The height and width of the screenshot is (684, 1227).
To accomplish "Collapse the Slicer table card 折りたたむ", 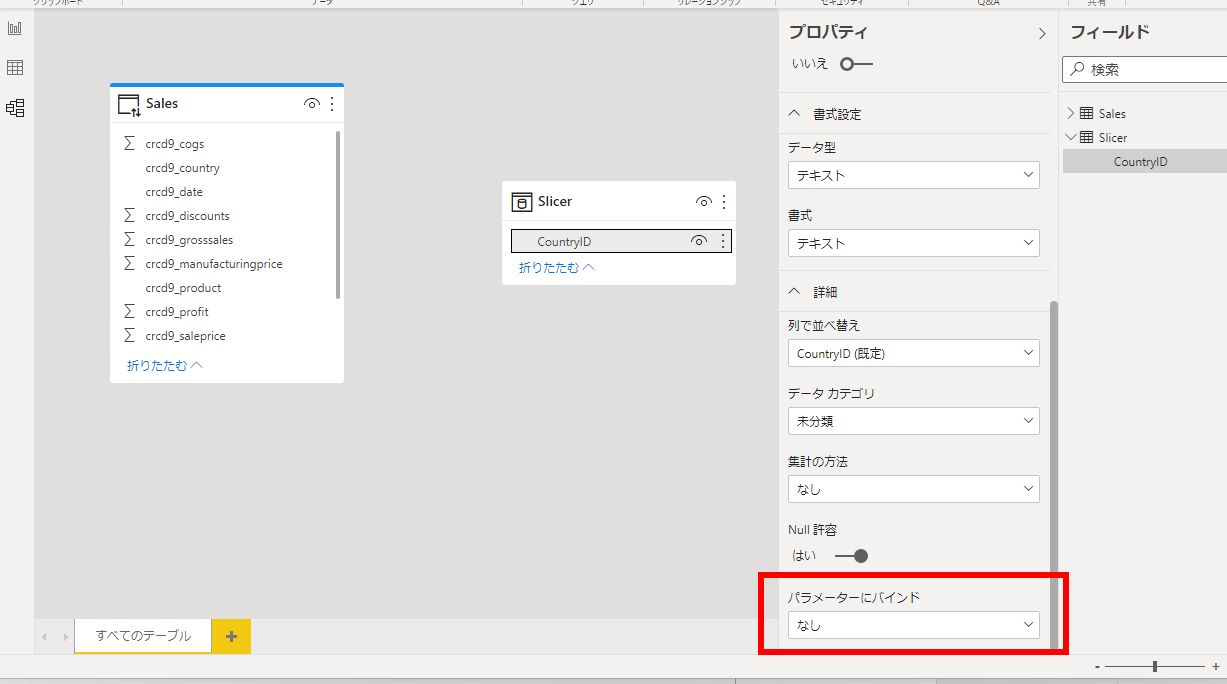I will point(557,268).
